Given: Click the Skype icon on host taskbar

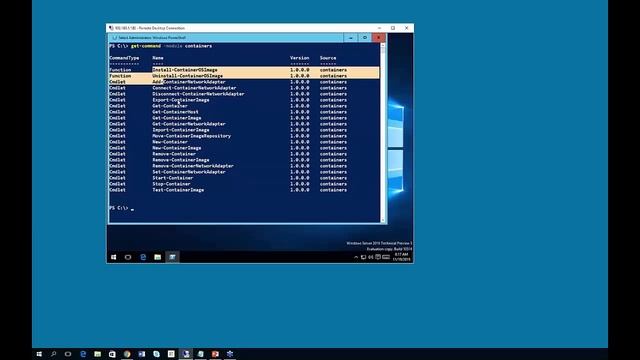Looking at the screenshot, I should pos(156,354).
